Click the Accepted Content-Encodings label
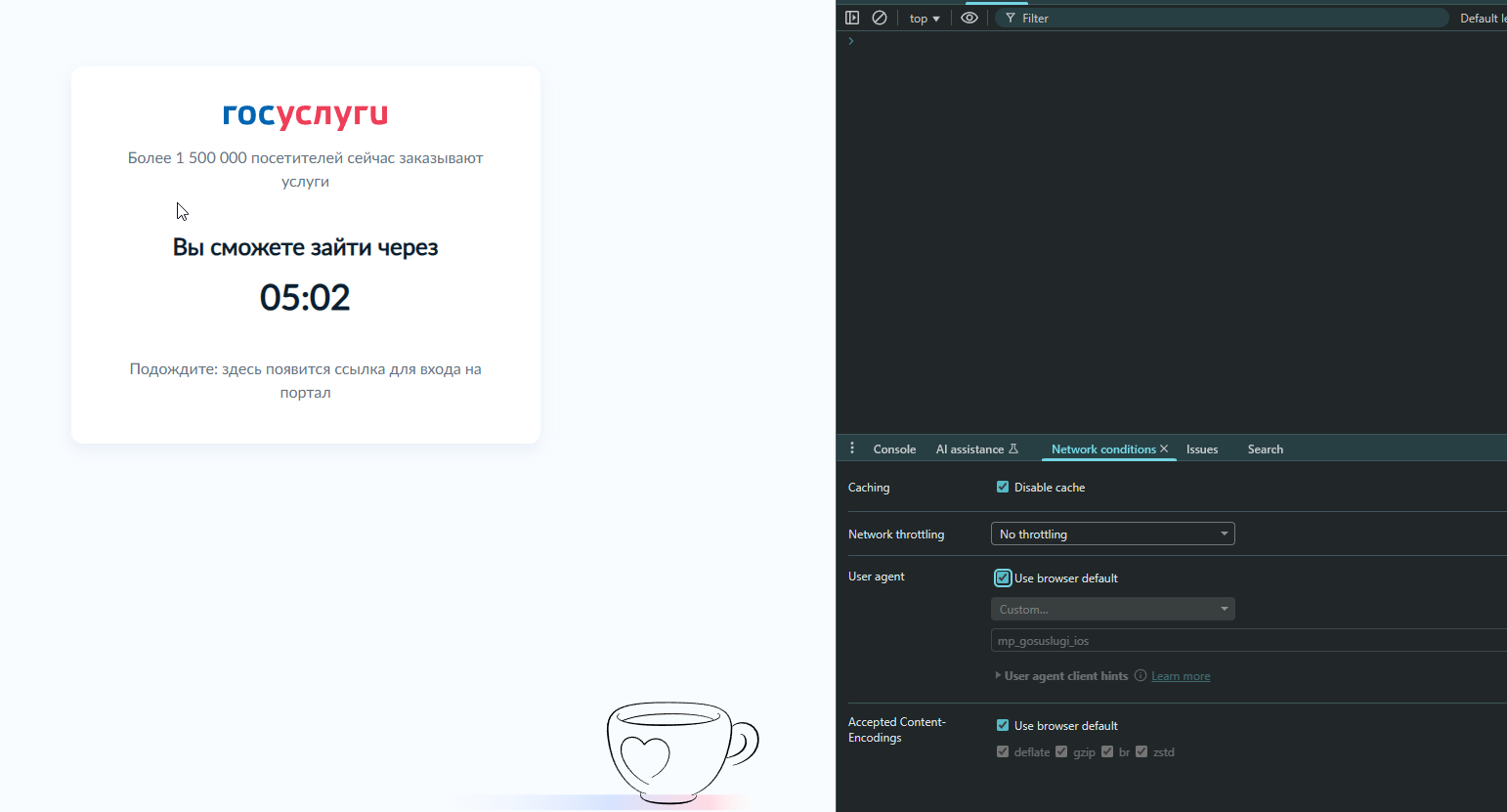 (896, 730)
